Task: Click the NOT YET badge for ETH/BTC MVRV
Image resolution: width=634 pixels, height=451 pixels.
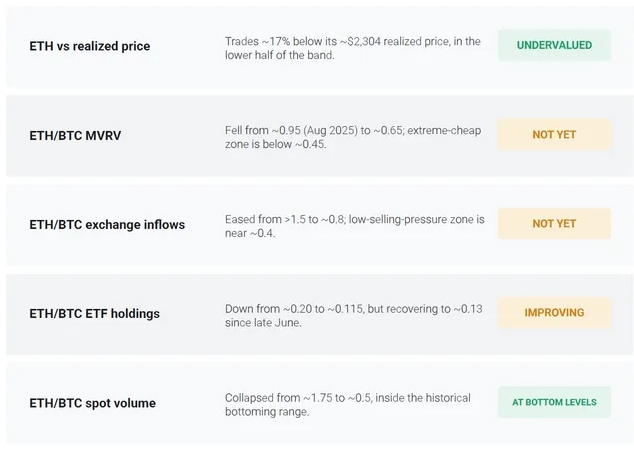Action: click(x=554, y=134)
